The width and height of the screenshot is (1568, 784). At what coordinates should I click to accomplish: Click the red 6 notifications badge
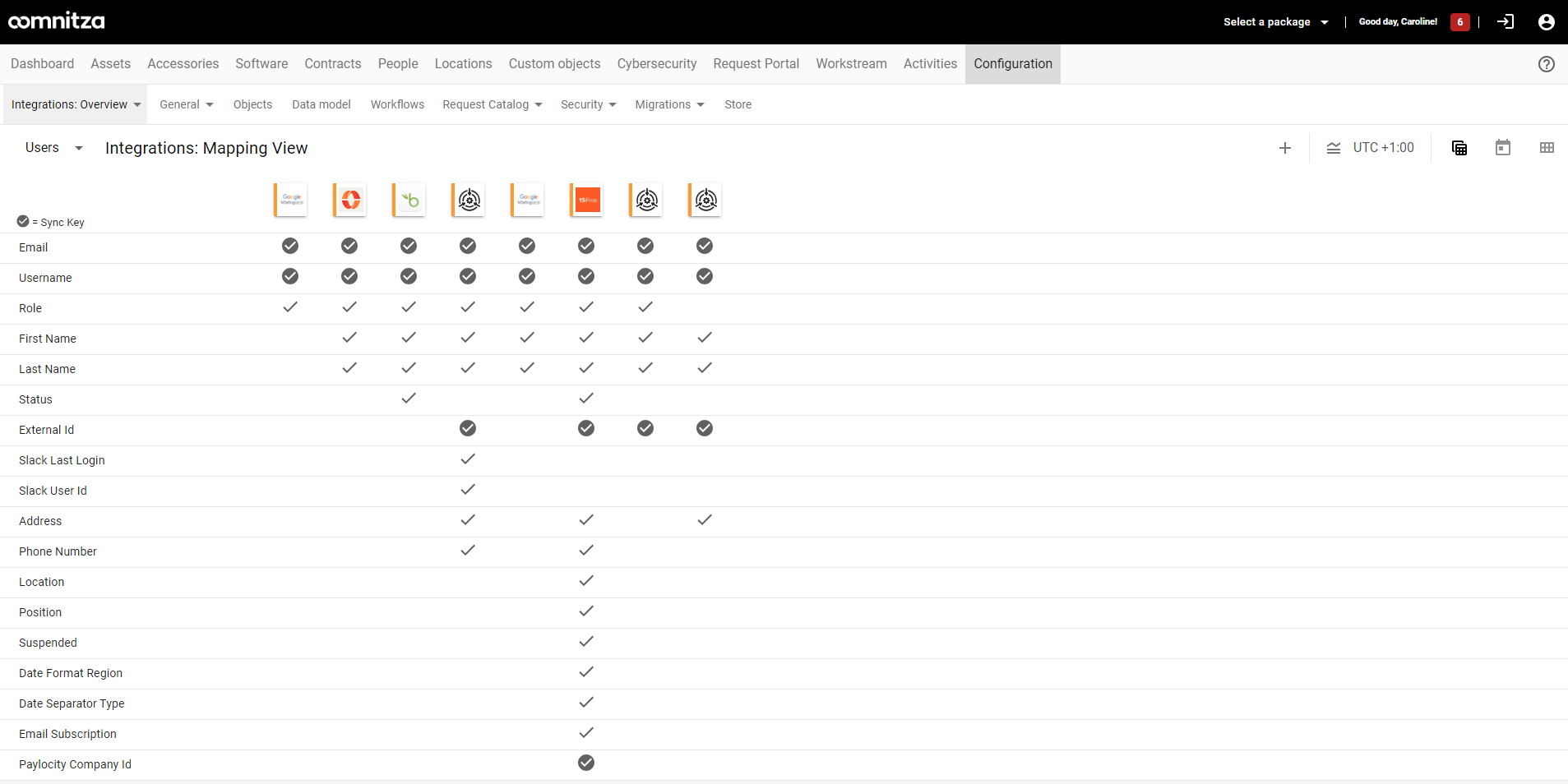pos(1459,22)
